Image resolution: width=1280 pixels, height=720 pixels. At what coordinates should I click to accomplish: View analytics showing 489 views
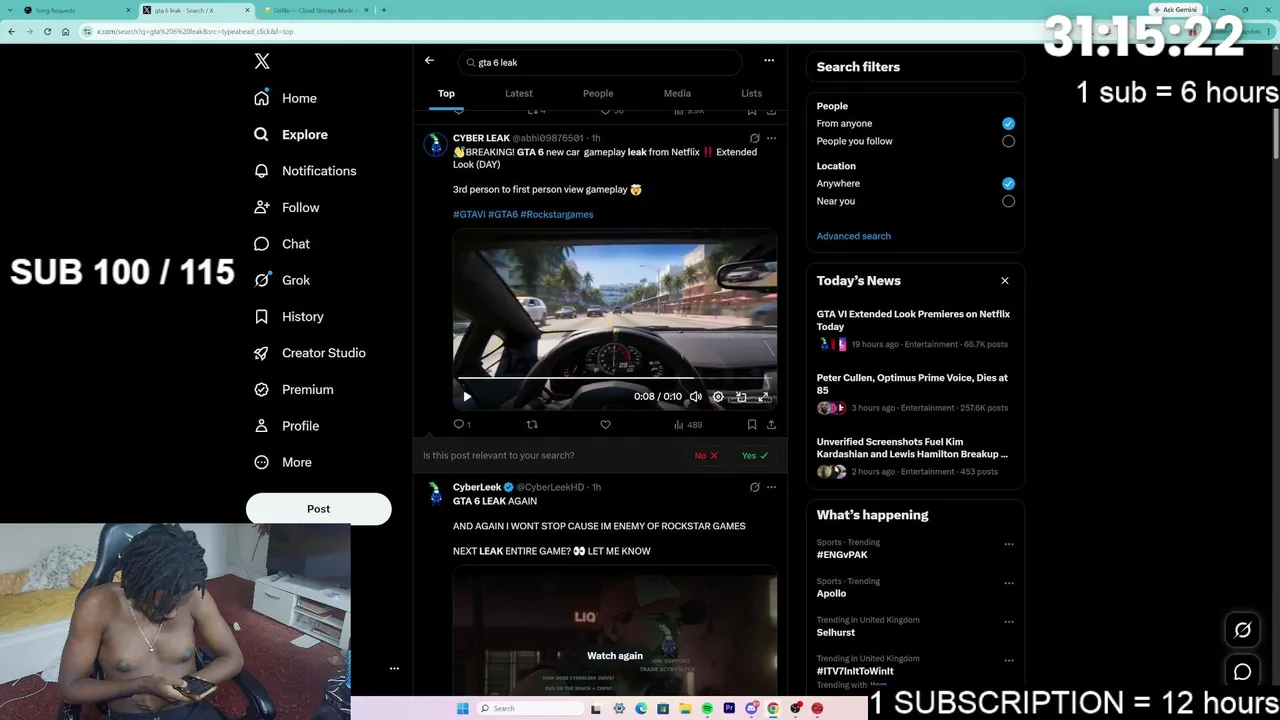688,425
